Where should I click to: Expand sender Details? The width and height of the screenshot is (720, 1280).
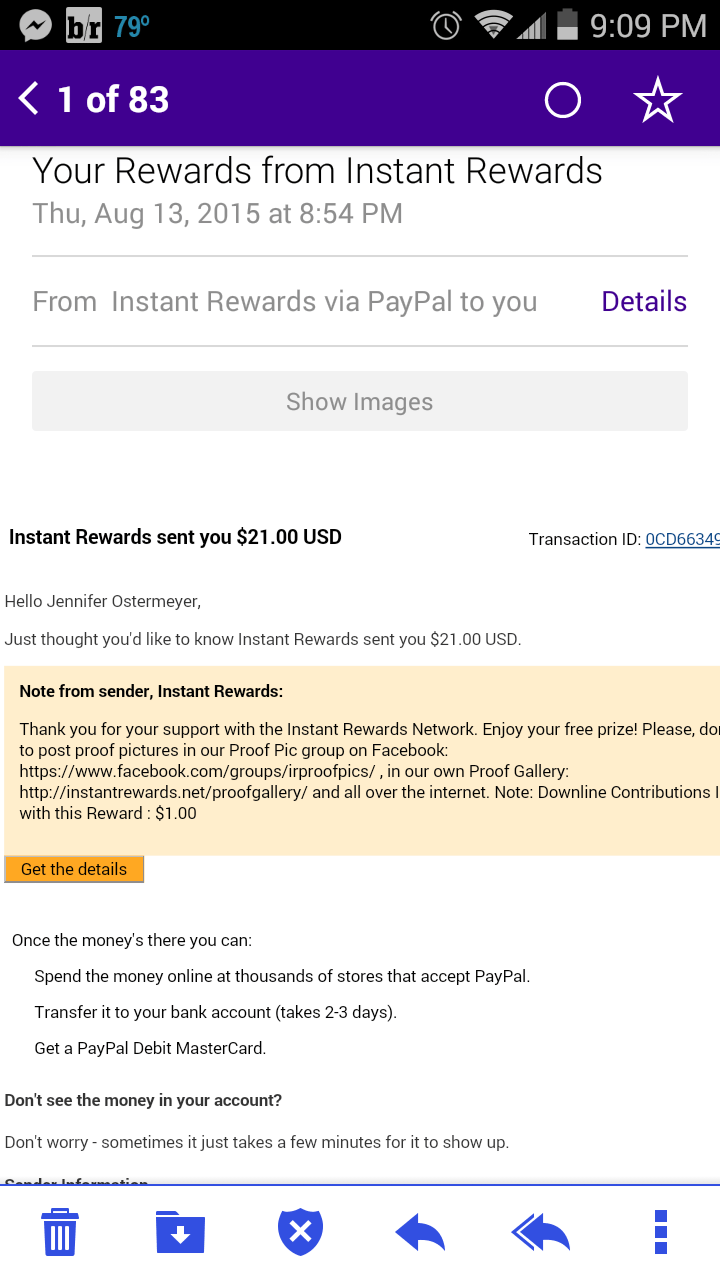[644, 301]
